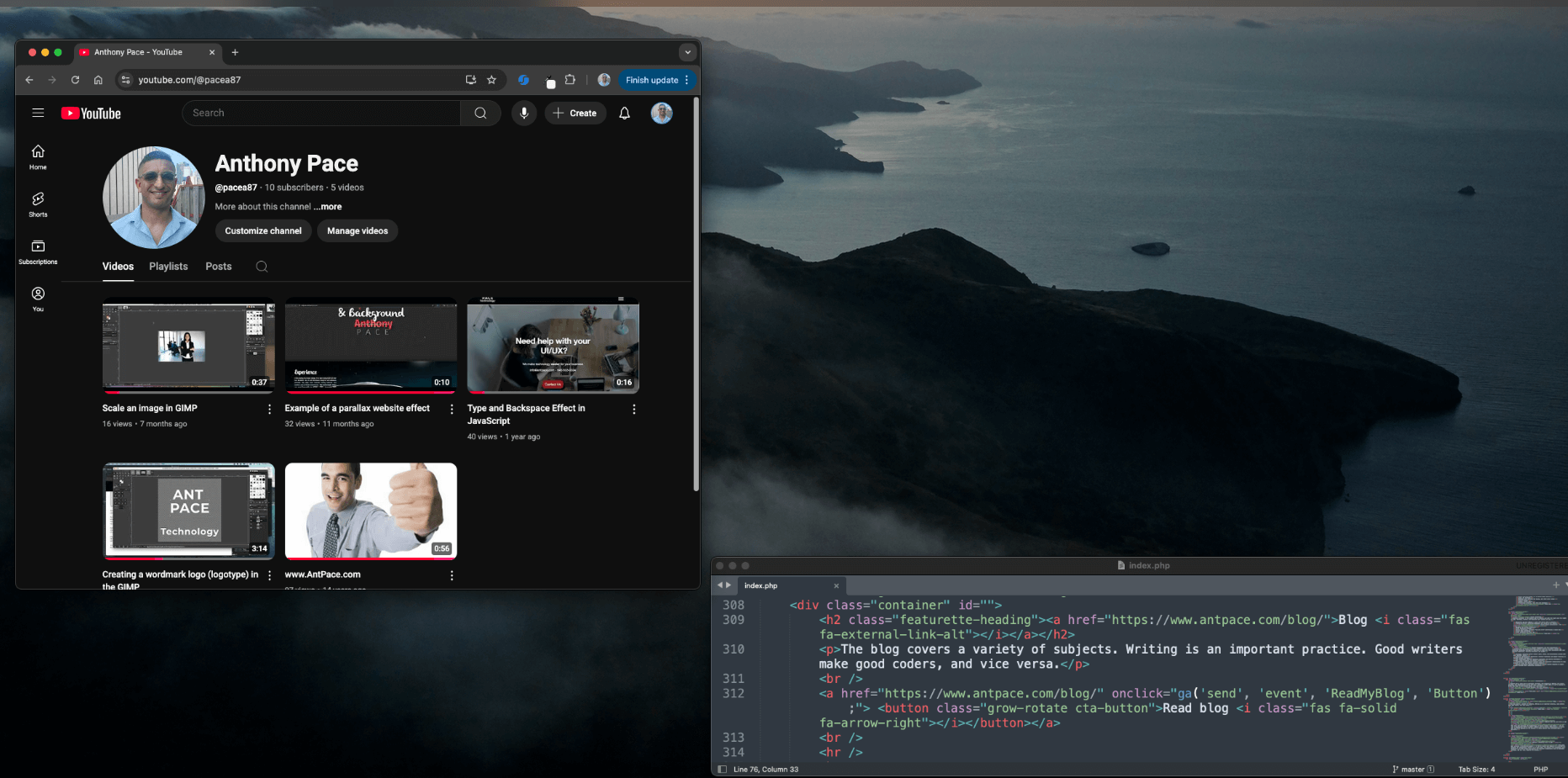1568x778 pixels.
Task: Click the magnifier icon beside Posts tab
Action: 262,267
